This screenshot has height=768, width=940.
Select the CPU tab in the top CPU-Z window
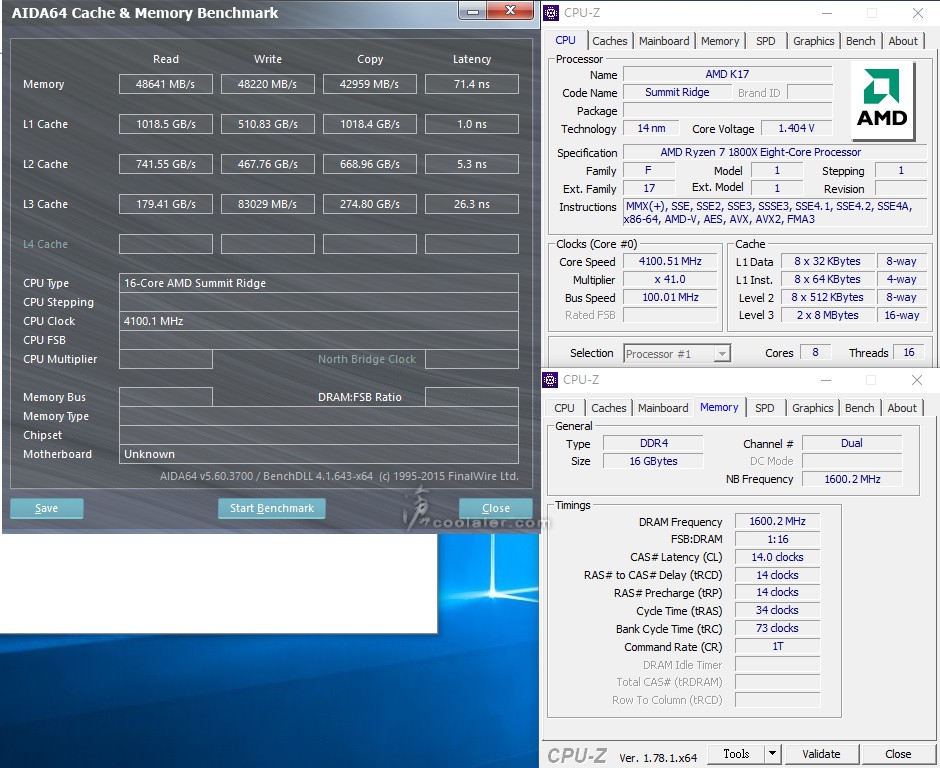(565, 40)
